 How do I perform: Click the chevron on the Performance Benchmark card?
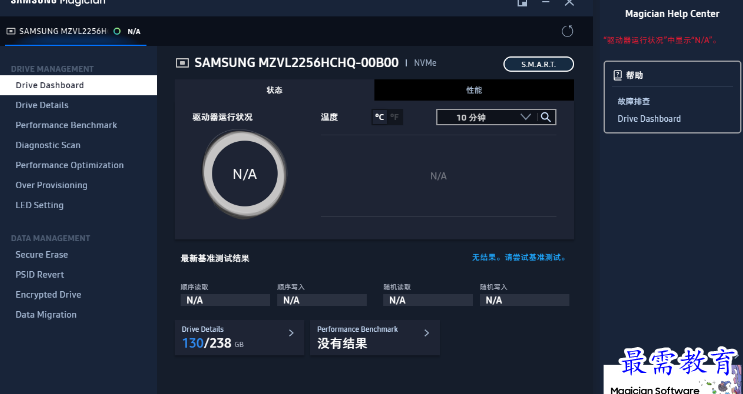click(426, 333)
